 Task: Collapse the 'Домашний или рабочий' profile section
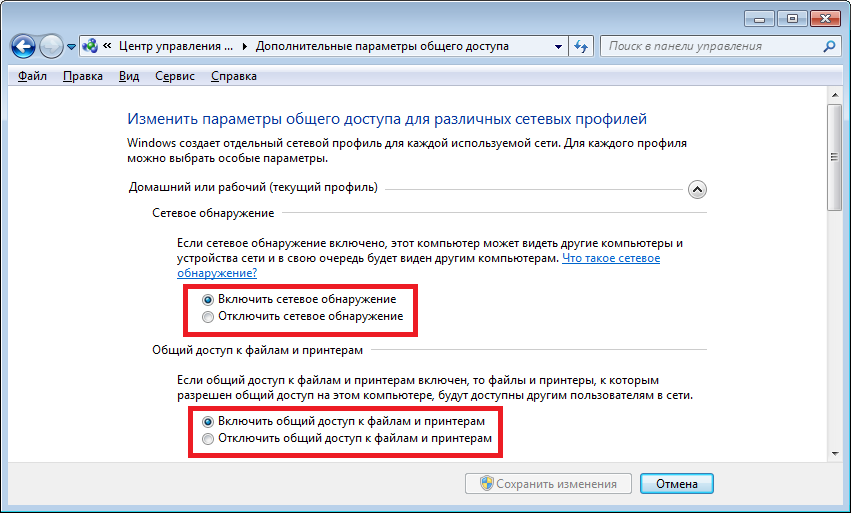[697, 188]
